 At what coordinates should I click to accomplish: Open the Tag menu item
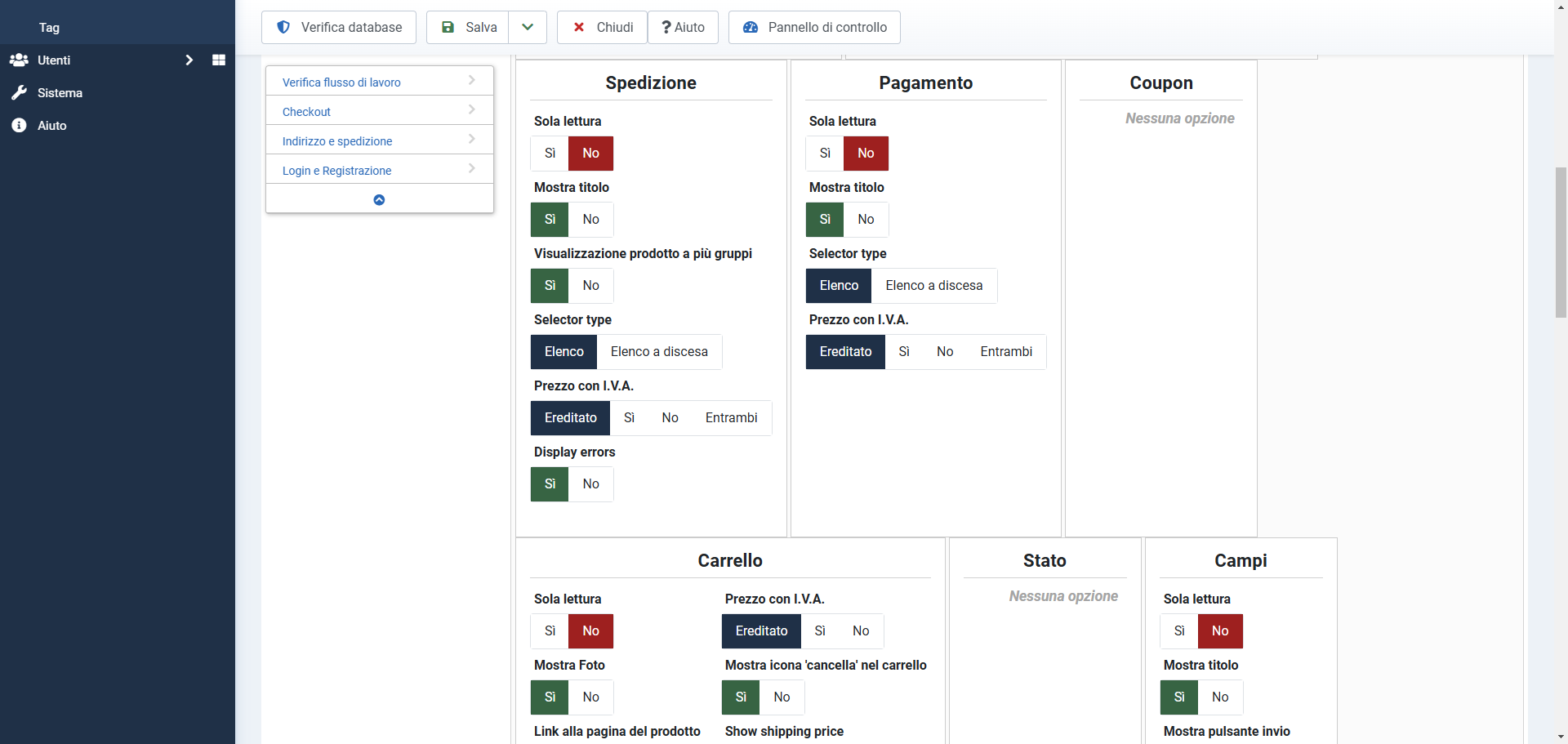(x=49, y=28)
